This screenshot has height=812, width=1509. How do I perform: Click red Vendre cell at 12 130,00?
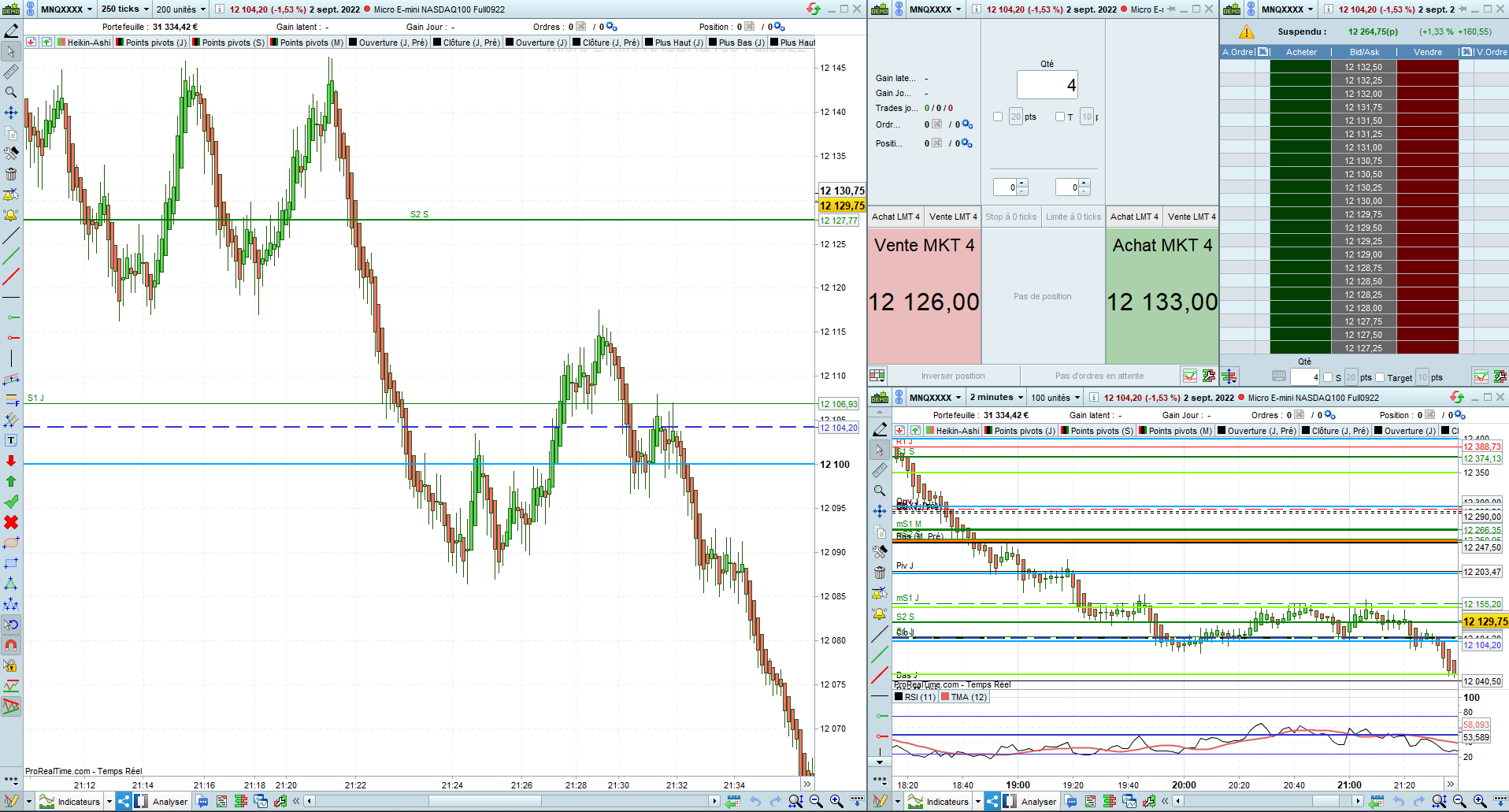(x=1427, y=201)
